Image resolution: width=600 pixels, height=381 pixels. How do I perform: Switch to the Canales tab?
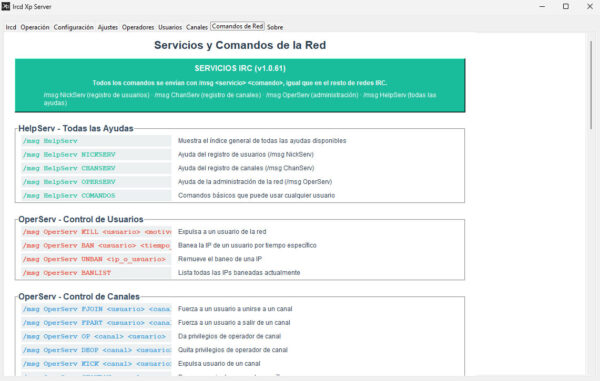click(197, 27)
